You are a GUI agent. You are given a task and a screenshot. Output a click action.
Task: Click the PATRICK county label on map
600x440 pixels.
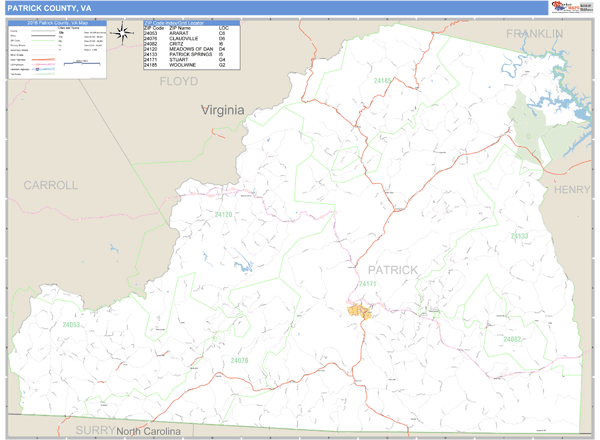393,270
